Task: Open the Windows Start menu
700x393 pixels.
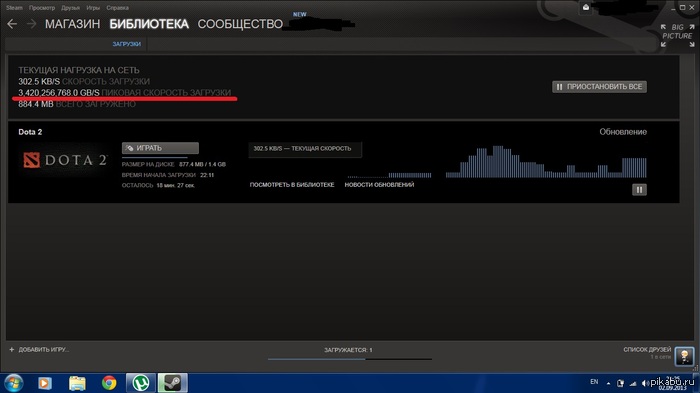Action: (x=14, y=383)
